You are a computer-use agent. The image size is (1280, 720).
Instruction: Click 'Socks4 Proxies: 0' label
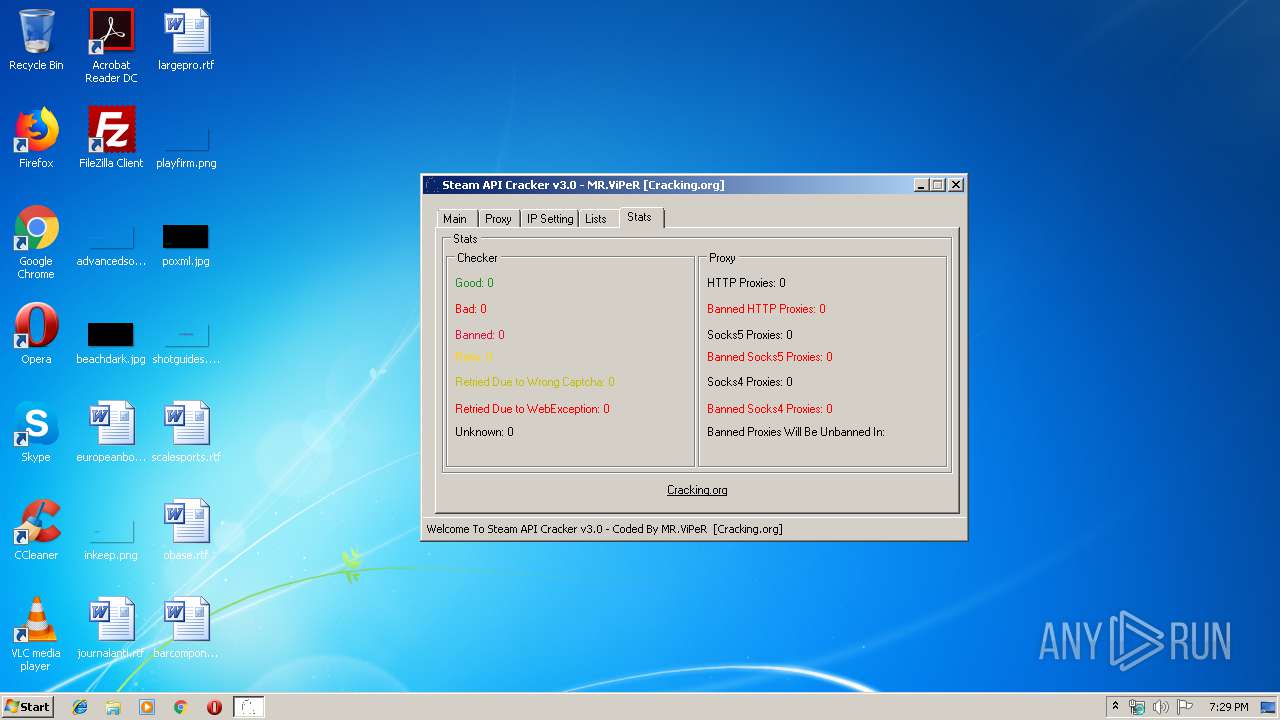(750, 382)
